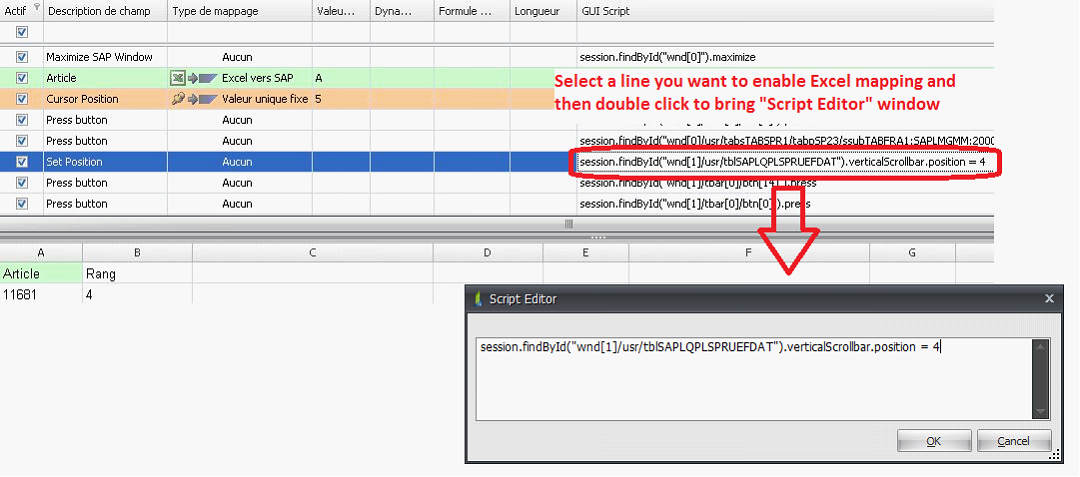Toggle the Article row Actif checkbox
The image size is (1080, 477).
tap(22, 78)
